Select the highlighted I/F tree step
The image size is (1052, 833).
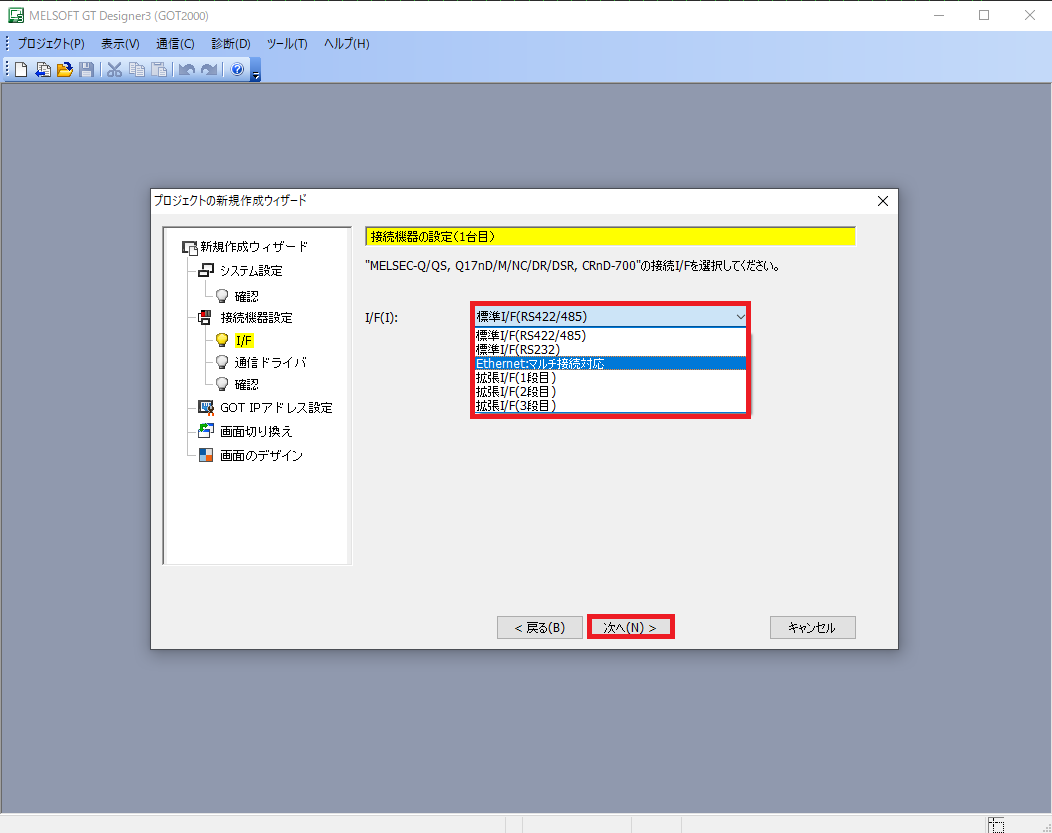pyautogui.click(x=244, y=341)
